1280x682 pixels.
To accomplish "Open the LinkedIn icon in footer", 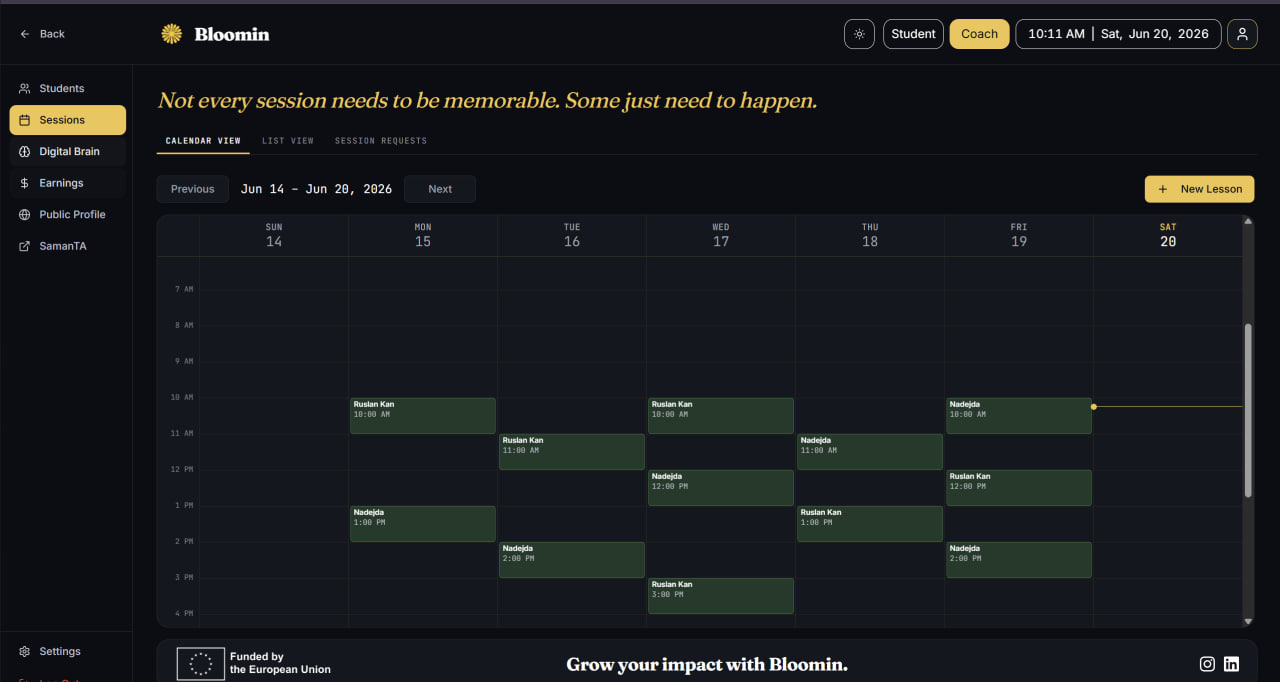I will coord(1231,664).
